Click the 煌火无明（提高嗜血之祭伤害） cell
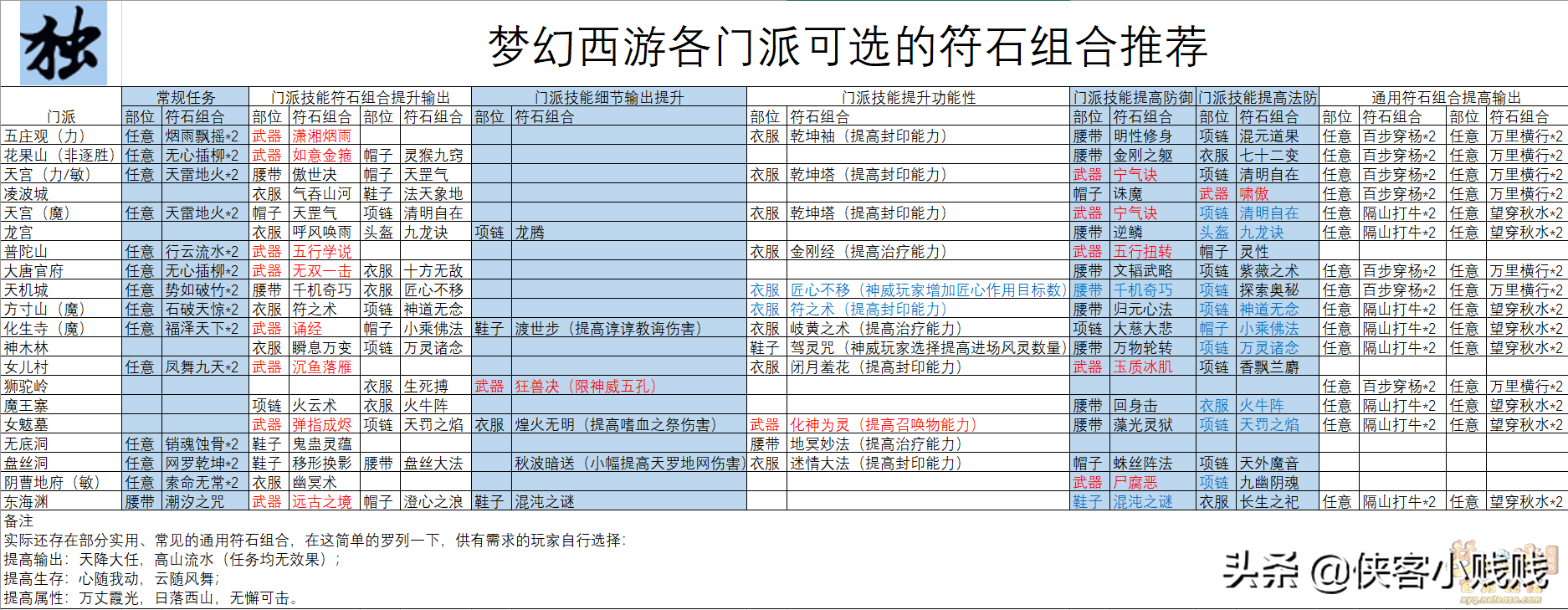The width and height of the screenshot is (1568, 610). 629,424
